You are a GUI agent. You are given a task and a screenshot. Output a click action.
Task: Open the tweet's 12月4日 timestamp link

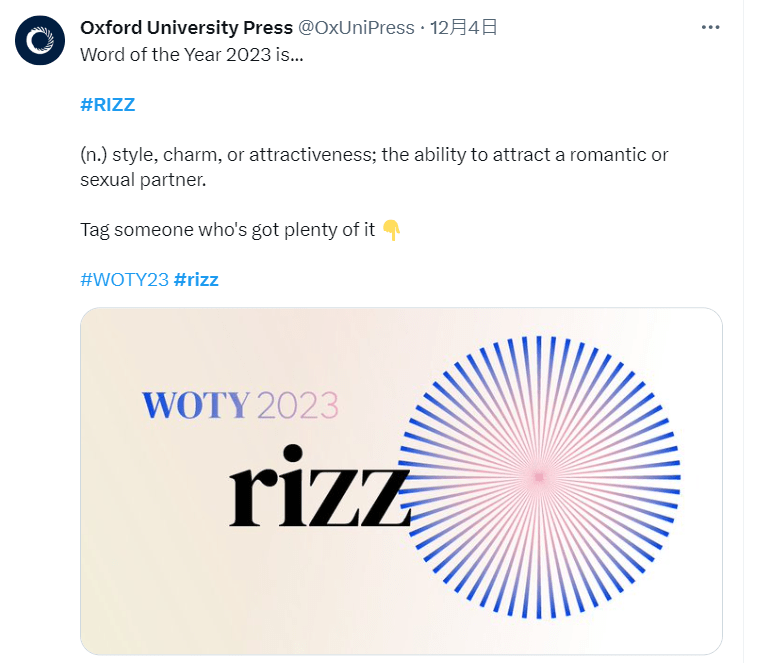point(463,28)
